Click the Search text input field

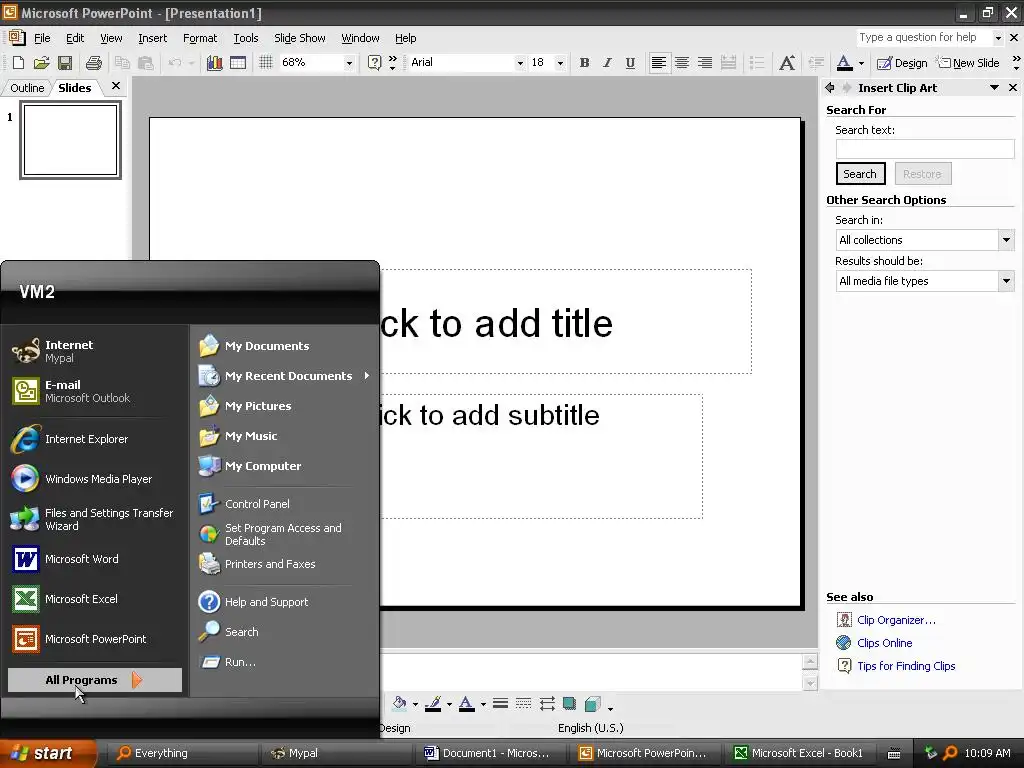(925, 150)
